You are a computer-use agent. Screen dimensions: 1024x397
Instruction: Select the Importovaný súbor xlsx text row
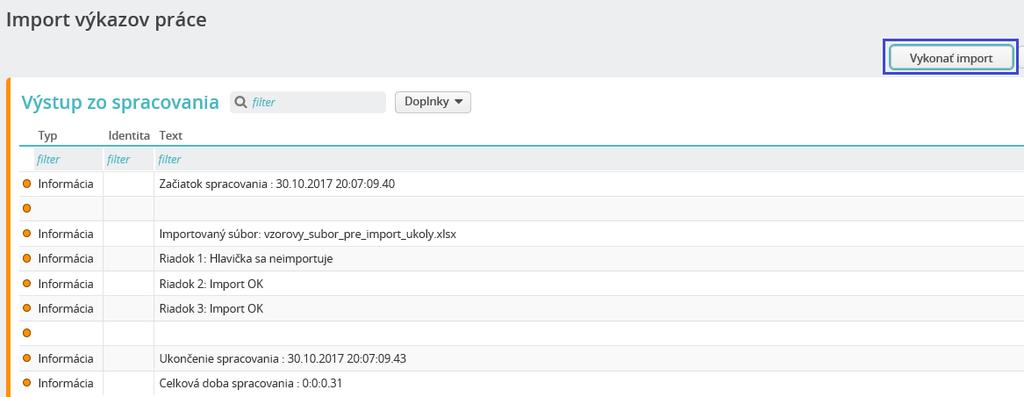coord(308,234)
